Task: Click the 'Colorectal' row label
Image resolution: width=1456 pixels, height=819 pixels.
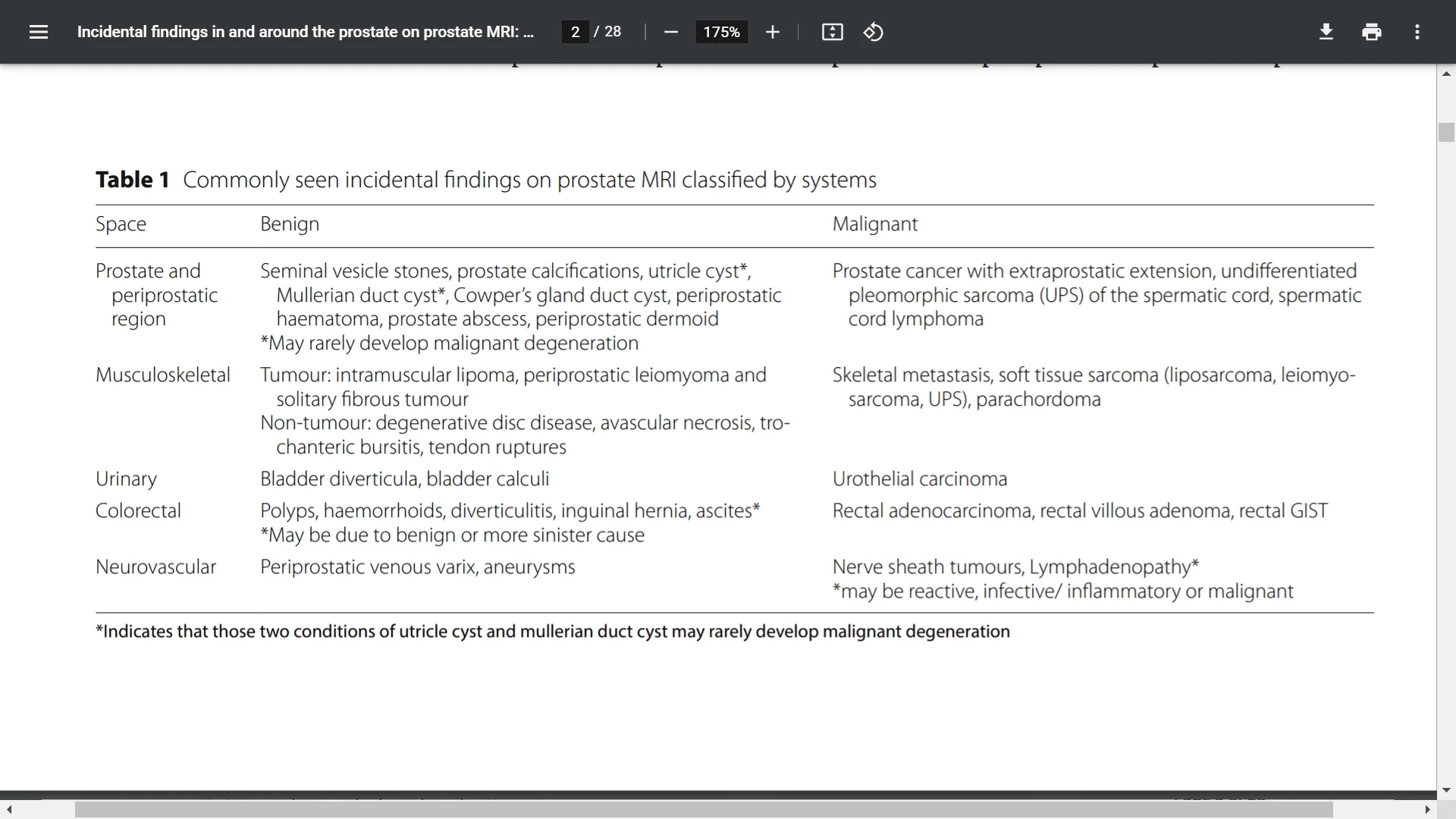Action: [138, 510]
